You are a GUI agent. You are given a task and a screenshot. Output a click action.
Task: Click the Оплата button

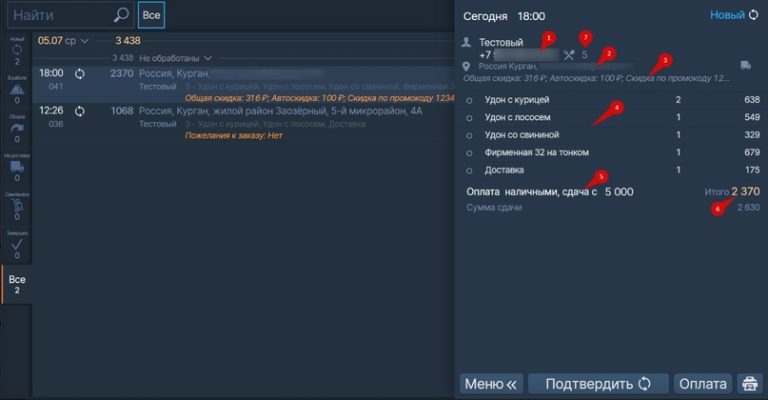(x=703, y=384)
